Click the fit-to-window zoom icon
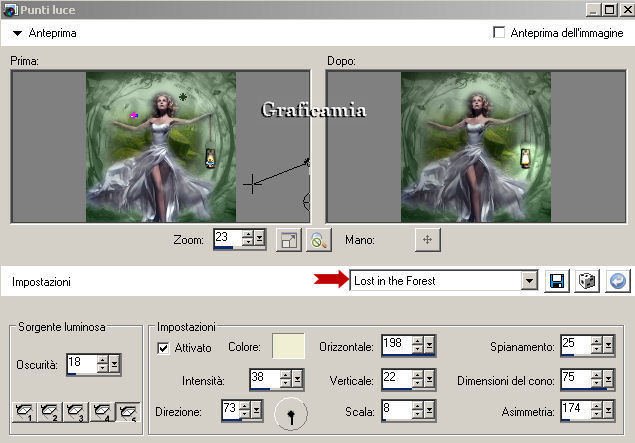The height and width of the screenshot is (443, 635). pos(289,240)
